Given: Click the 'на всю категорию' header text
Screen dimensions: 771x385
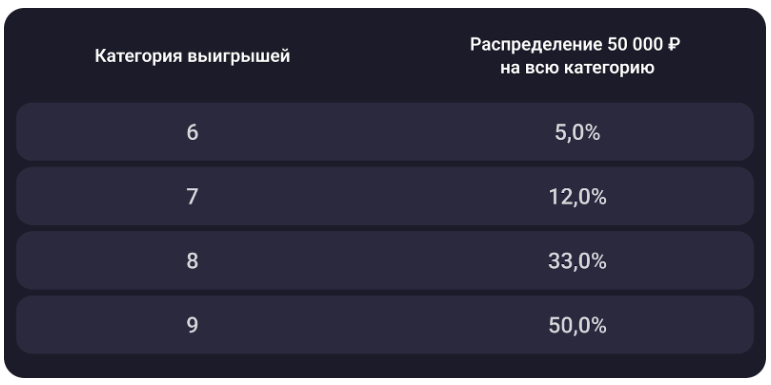Looking at the screenshot, I should (577, 68).
